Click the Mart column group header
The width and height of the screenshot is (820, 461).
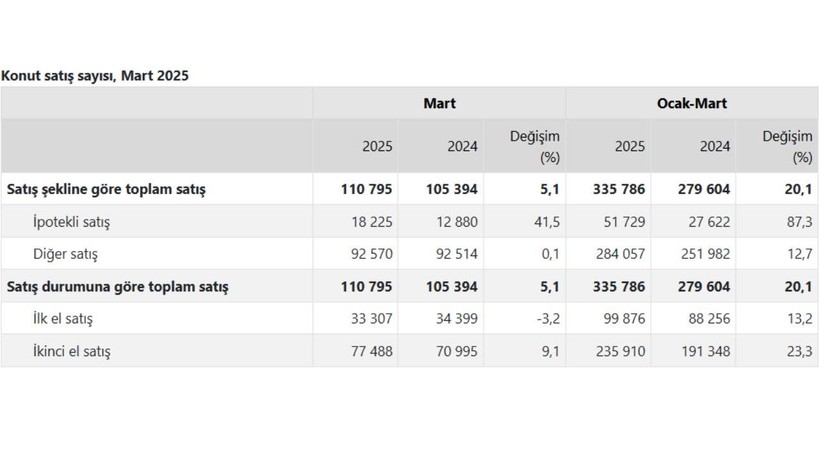(x=439, y=103)
